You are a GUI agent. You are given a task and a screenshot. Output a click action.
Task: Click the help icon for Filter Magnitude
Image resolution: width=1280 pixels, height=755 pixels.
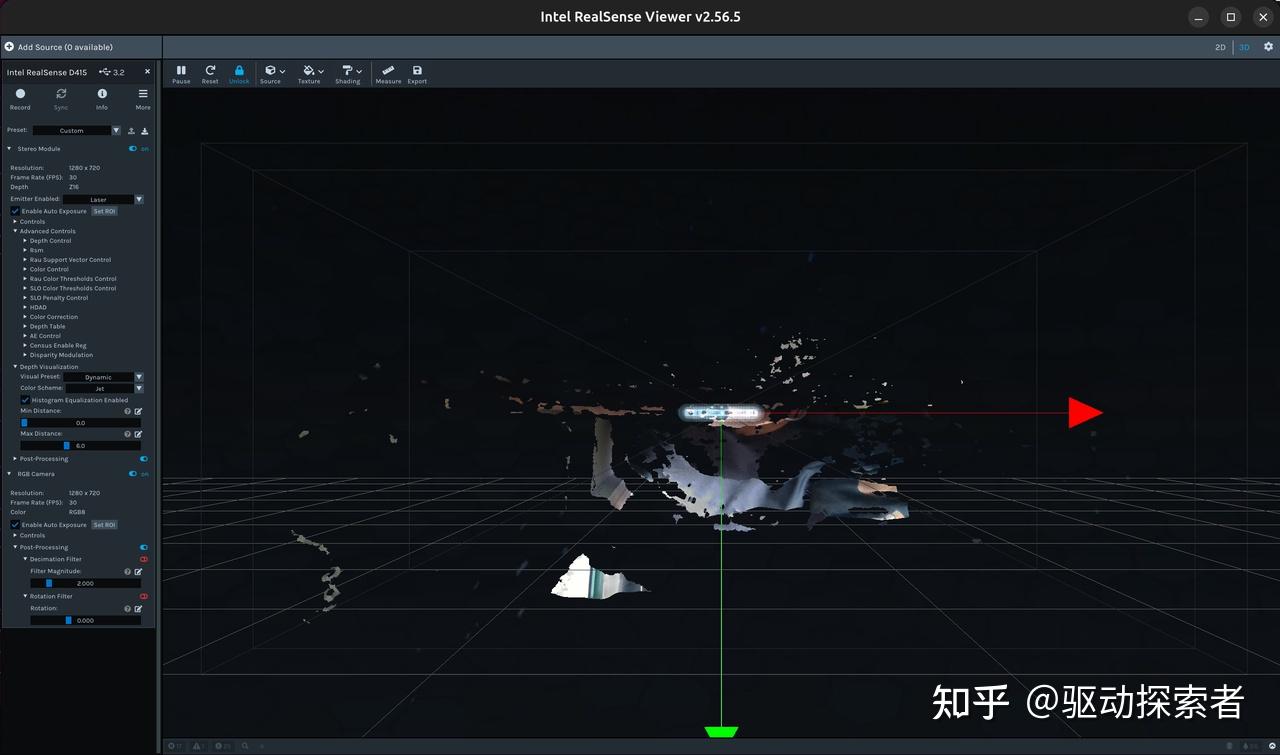tap(127, 571)
